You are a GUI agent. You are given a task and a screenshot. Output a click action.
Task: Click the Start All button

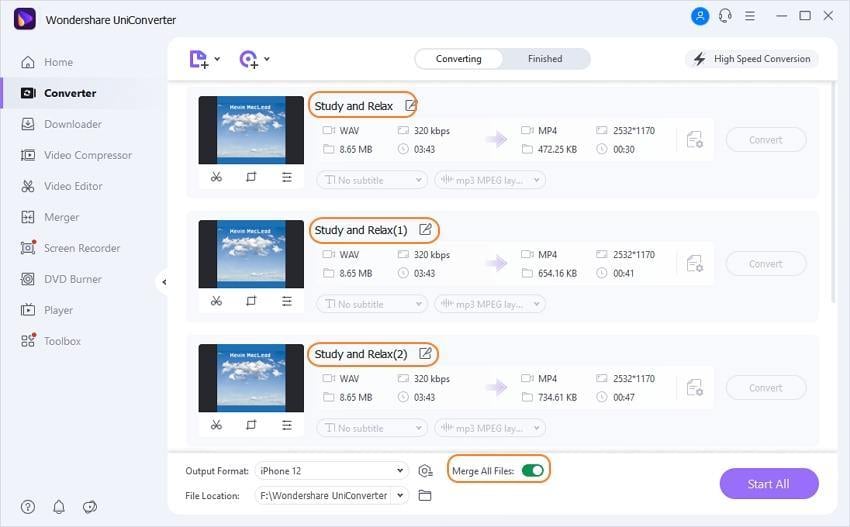click(x=769, y=484)
